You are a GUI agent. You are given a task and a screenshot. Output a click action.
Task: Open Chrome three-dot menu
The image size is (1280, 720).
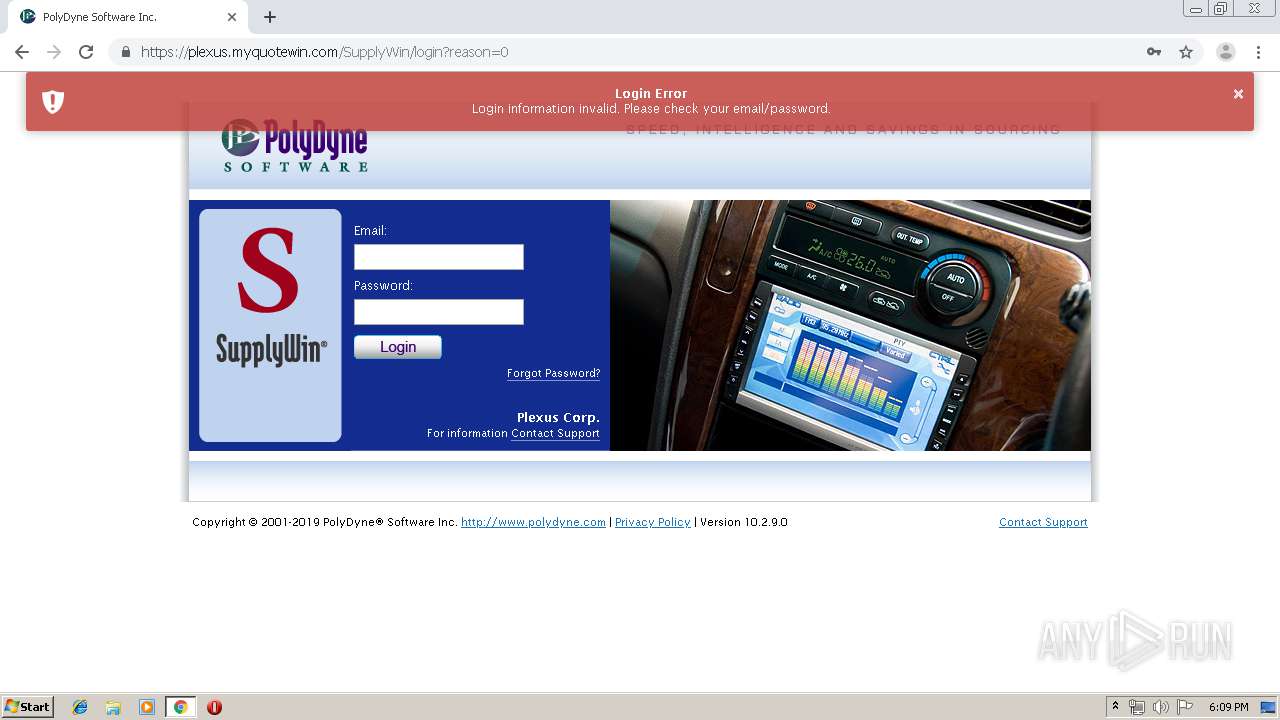[1258, 52]
